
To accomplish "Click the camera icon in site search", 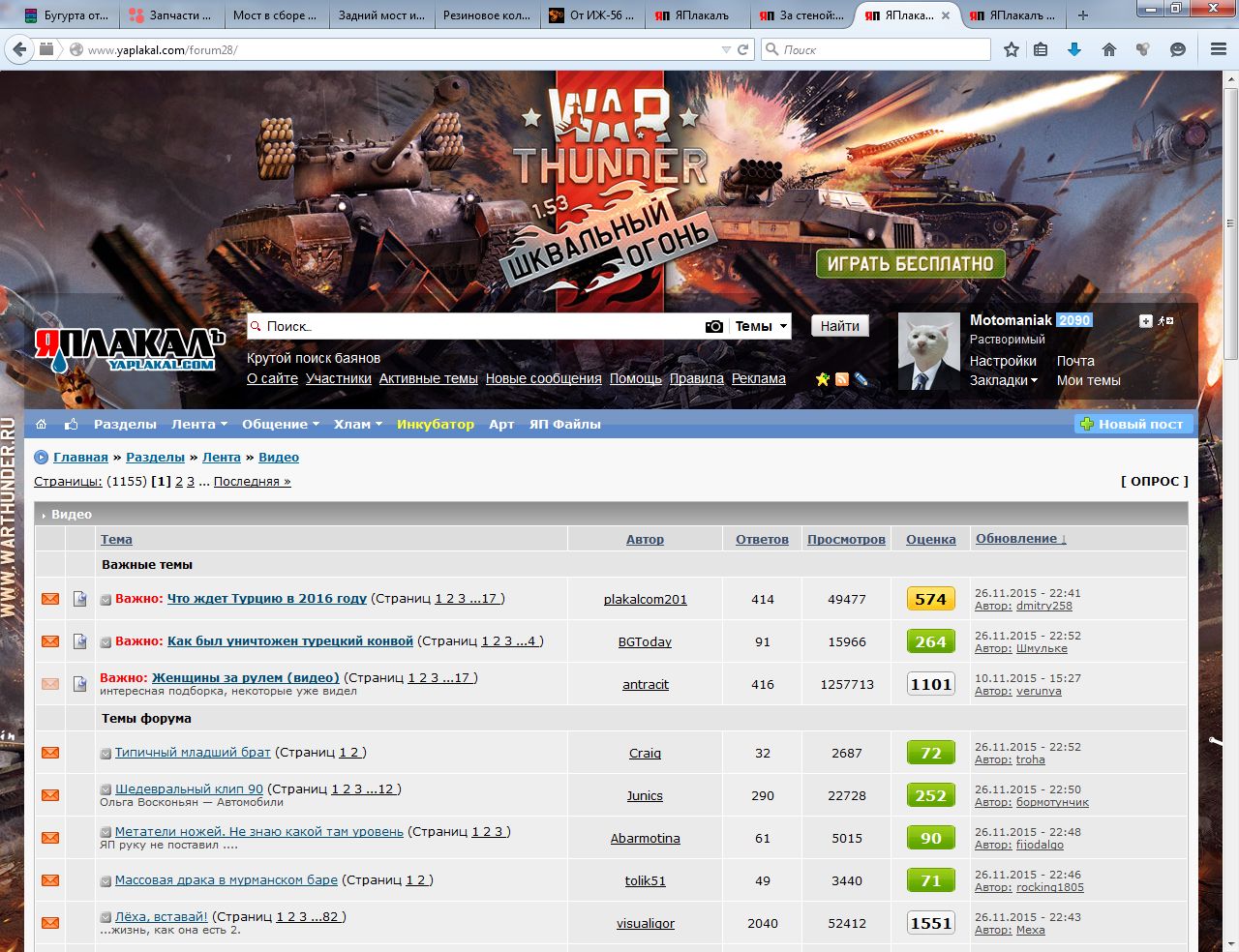I will [x=713, y=326].
